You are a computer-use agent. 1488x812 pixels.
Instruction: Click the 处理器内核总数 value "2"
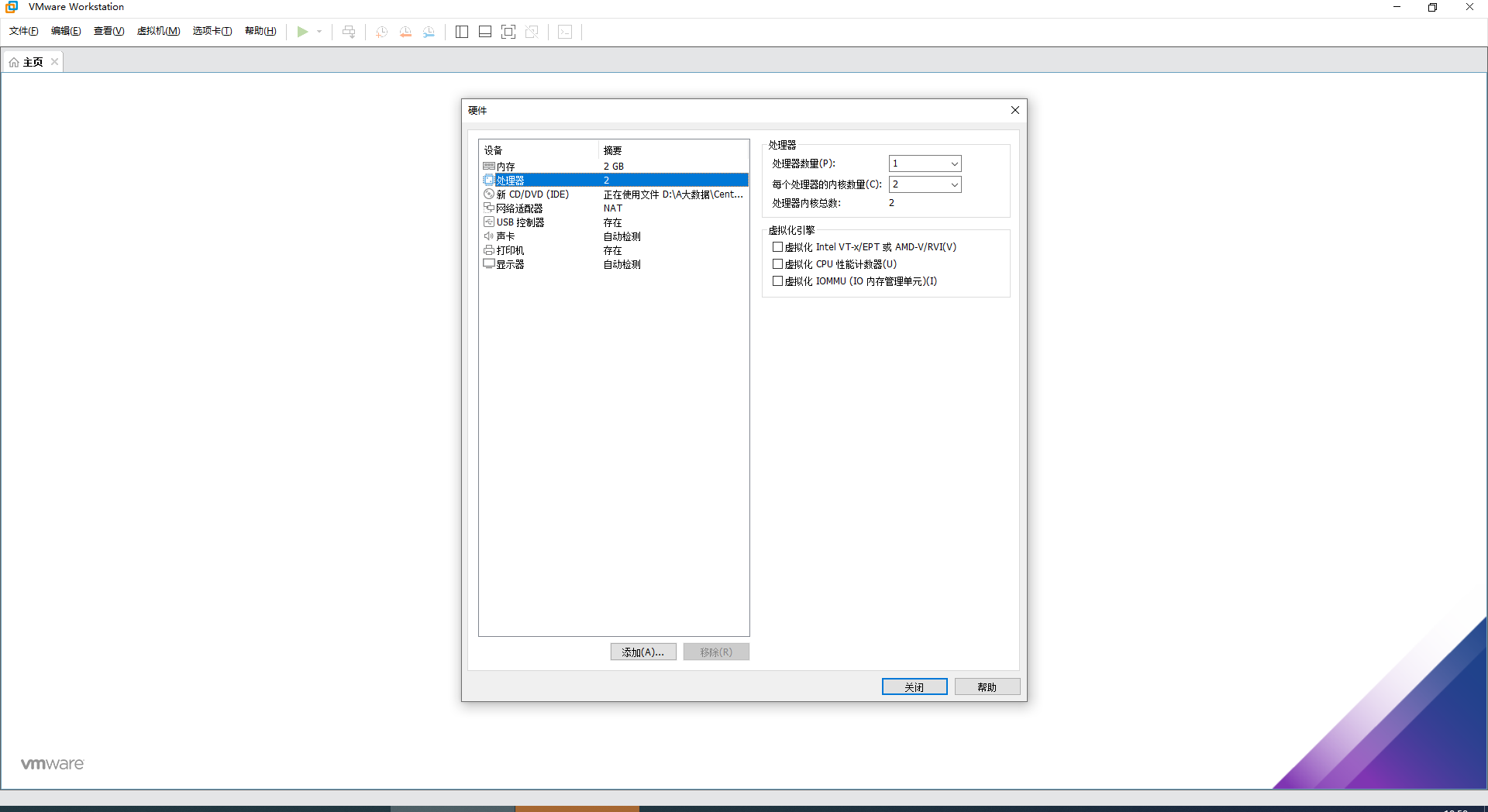coord(891,203)
